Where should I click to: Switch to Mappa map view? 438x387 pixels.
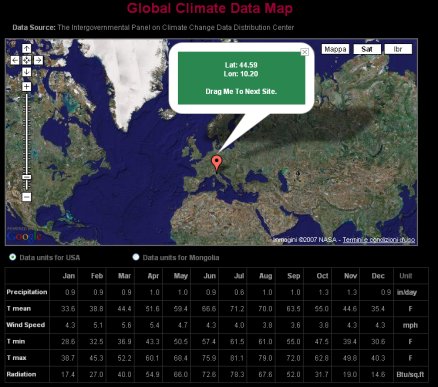[x=335, y=49]
